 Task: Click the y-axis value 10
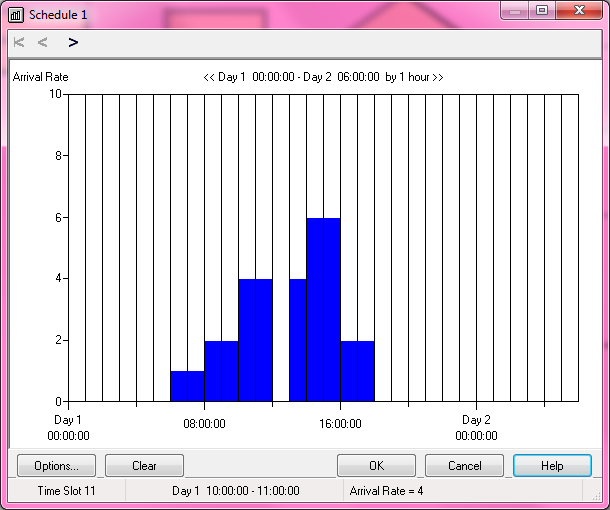pyautogui.click(x=55, y=94)
